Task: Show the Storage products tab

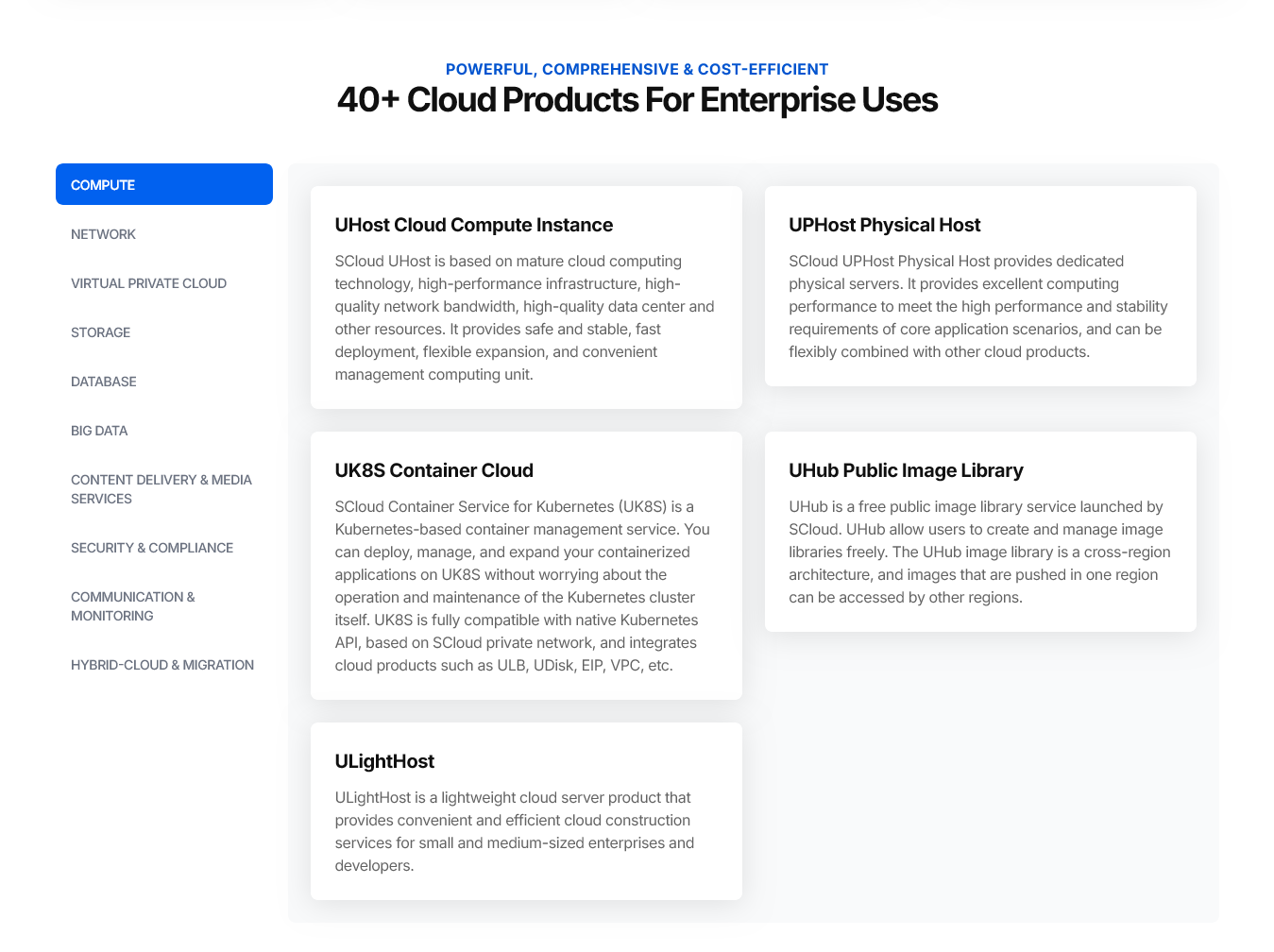Action: [100, 332]
